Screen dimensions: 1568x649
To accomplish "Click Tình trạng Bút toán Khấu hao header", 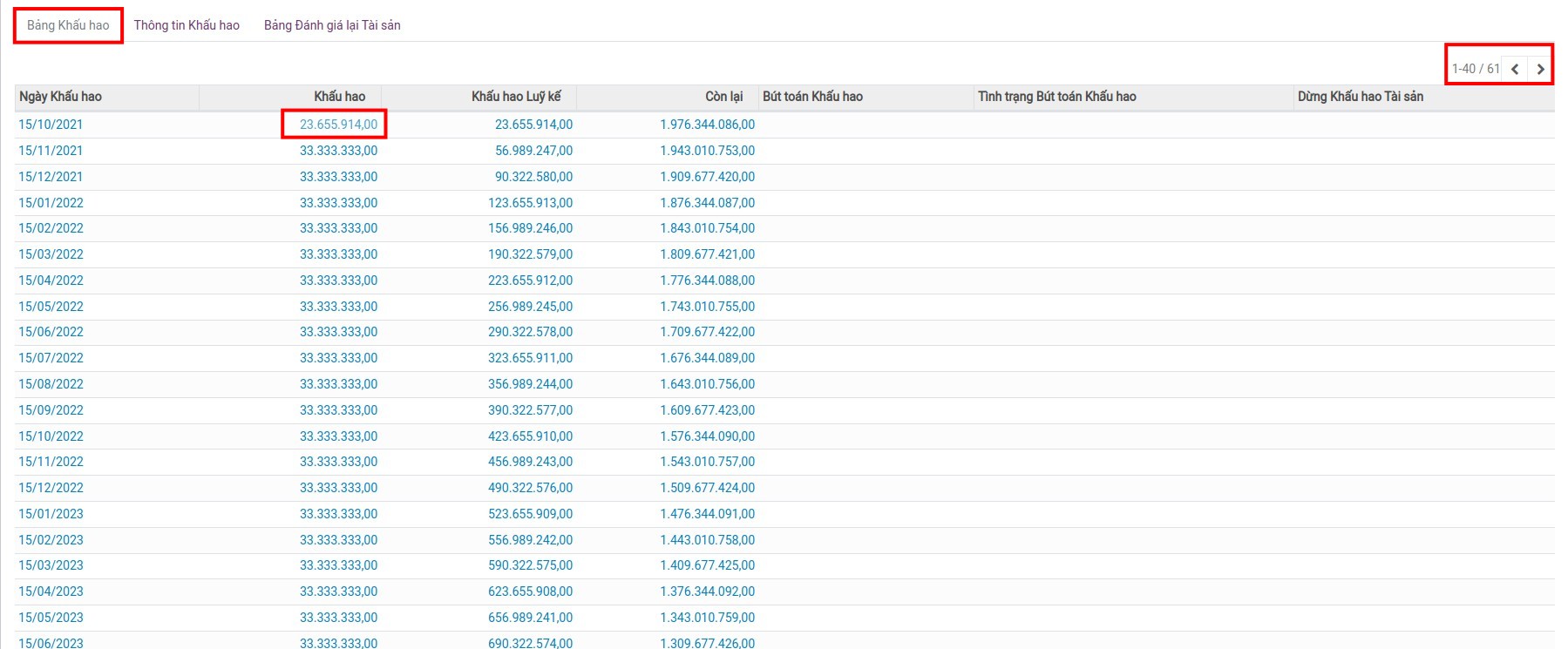I will click(x=1056, y=97).
